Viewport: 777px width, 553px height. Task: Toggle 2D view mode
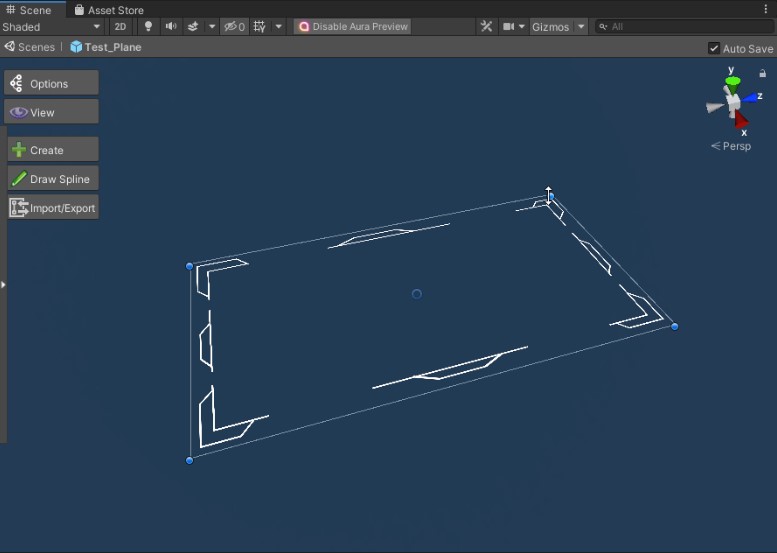point(120,27)
